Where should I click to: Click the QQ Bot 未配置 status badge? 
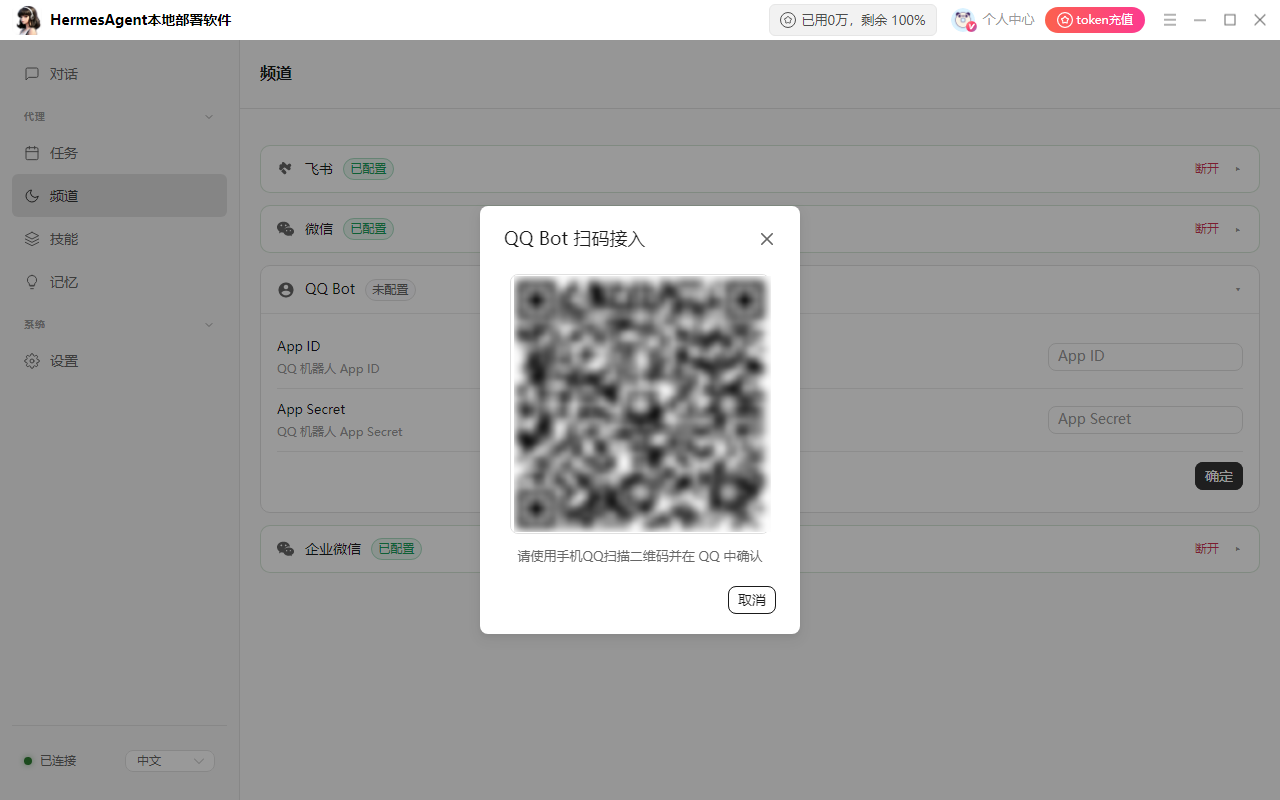(390, 290)
